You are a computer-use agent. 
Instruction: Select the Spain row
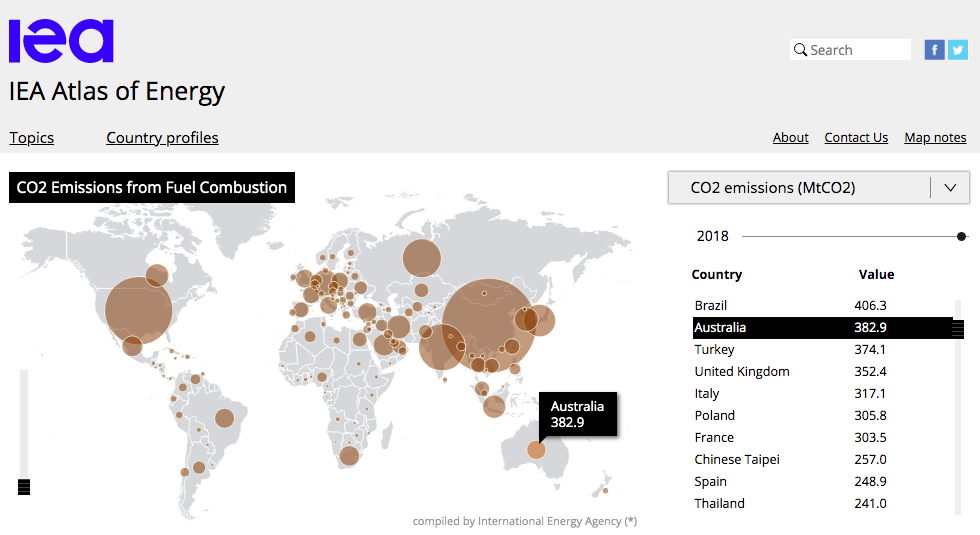pyautogui.click(x=822, y=481)
